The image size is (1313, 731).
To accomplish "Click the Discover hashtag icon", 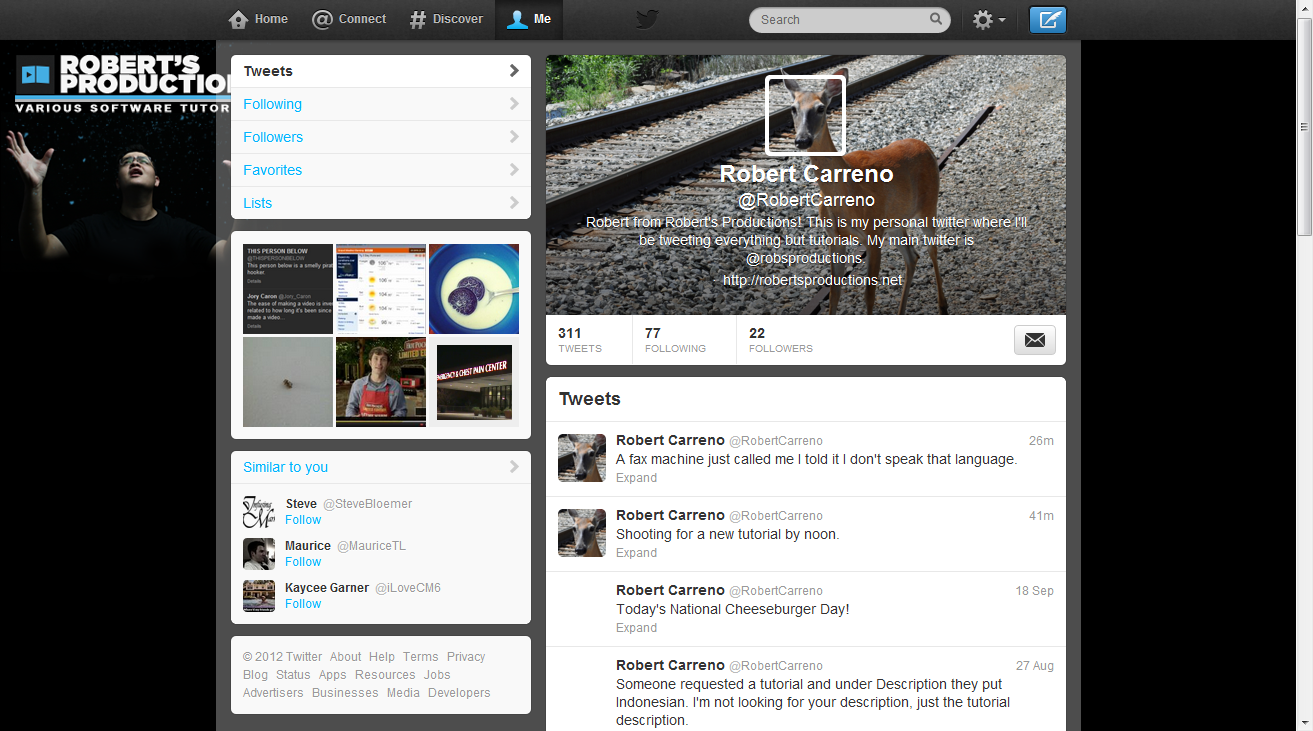I will (x=418, y=19).
